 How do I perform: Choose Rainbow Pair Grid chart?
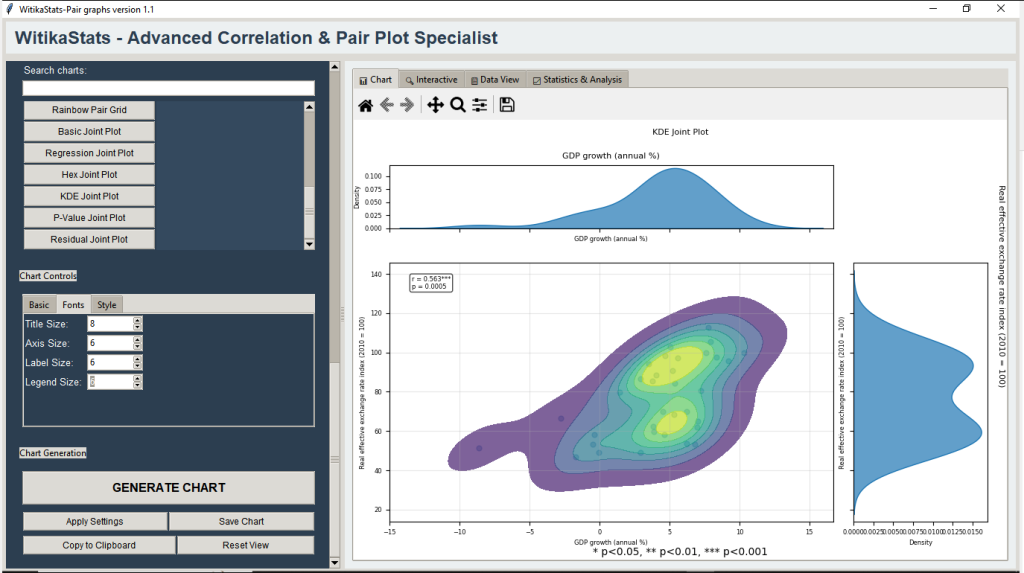tap(89, 110)
